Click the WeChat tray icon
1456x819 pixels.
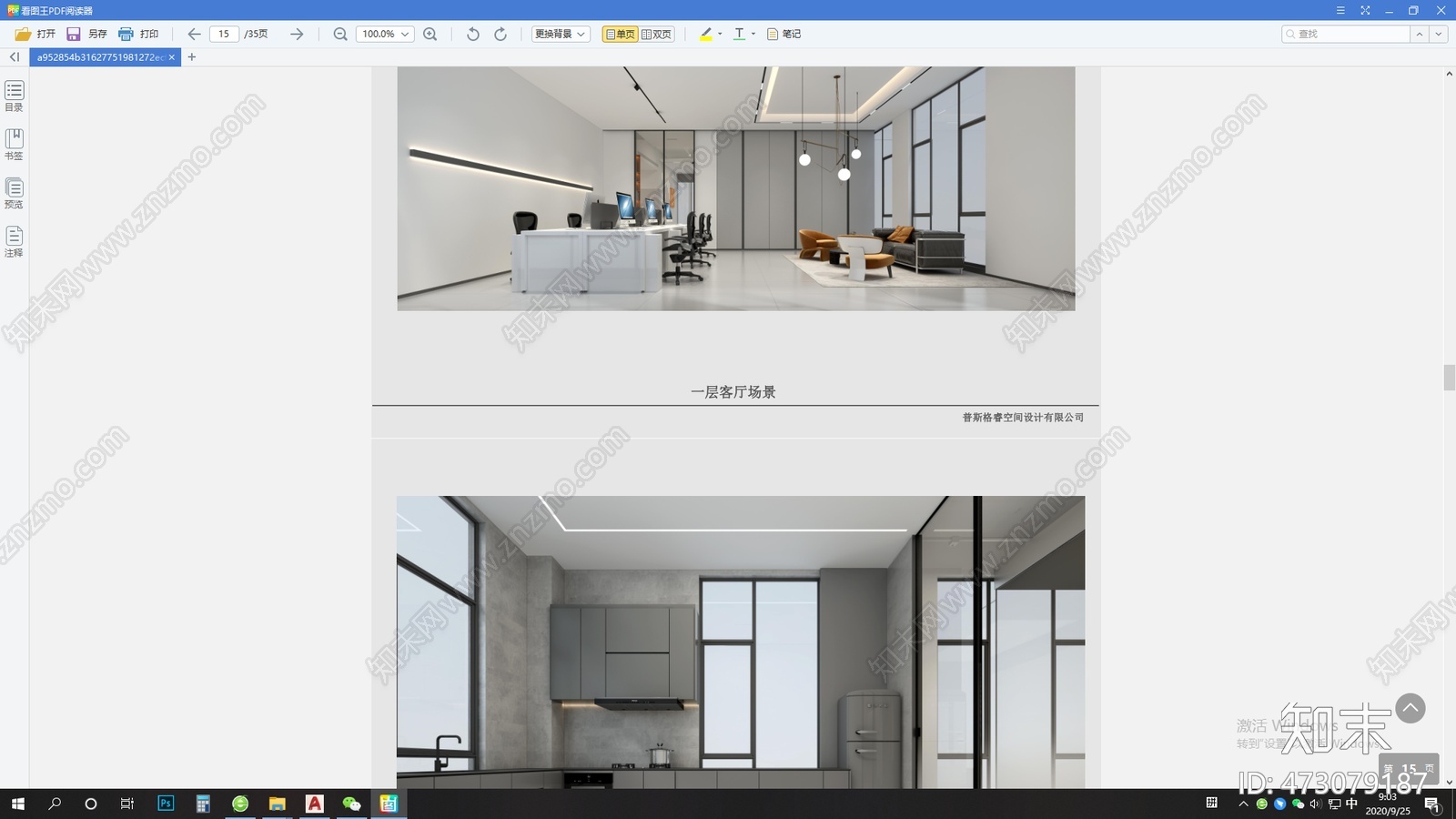pos(1299,804)
